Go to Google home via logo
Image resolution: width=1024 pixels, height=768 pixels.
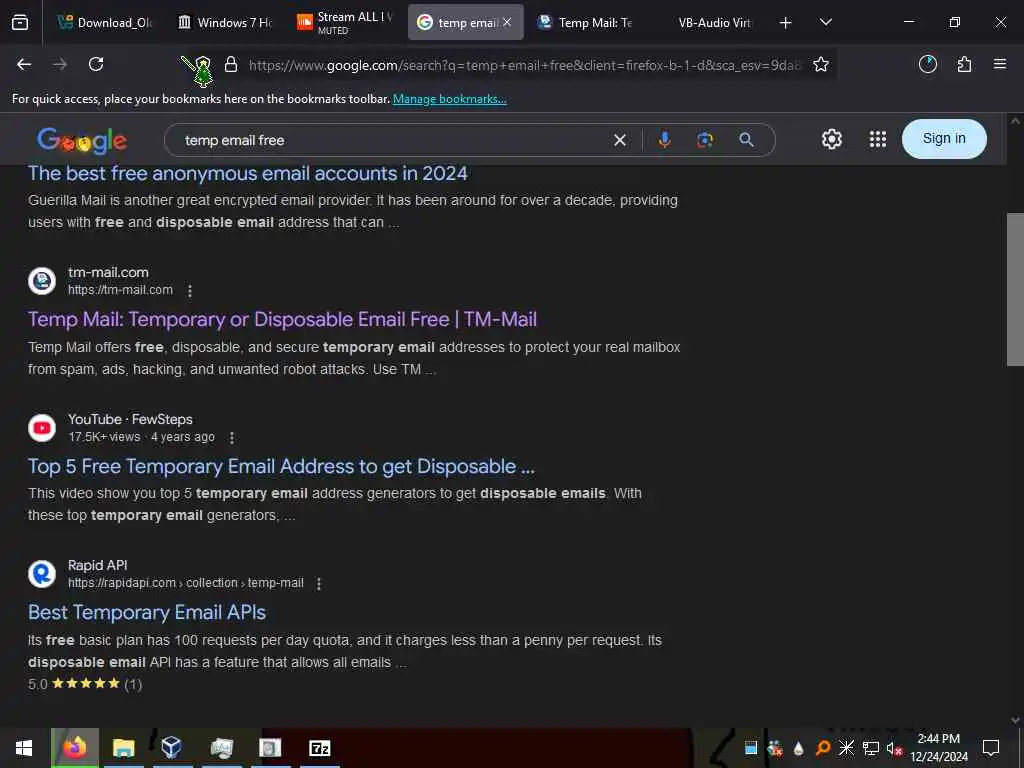82,140
